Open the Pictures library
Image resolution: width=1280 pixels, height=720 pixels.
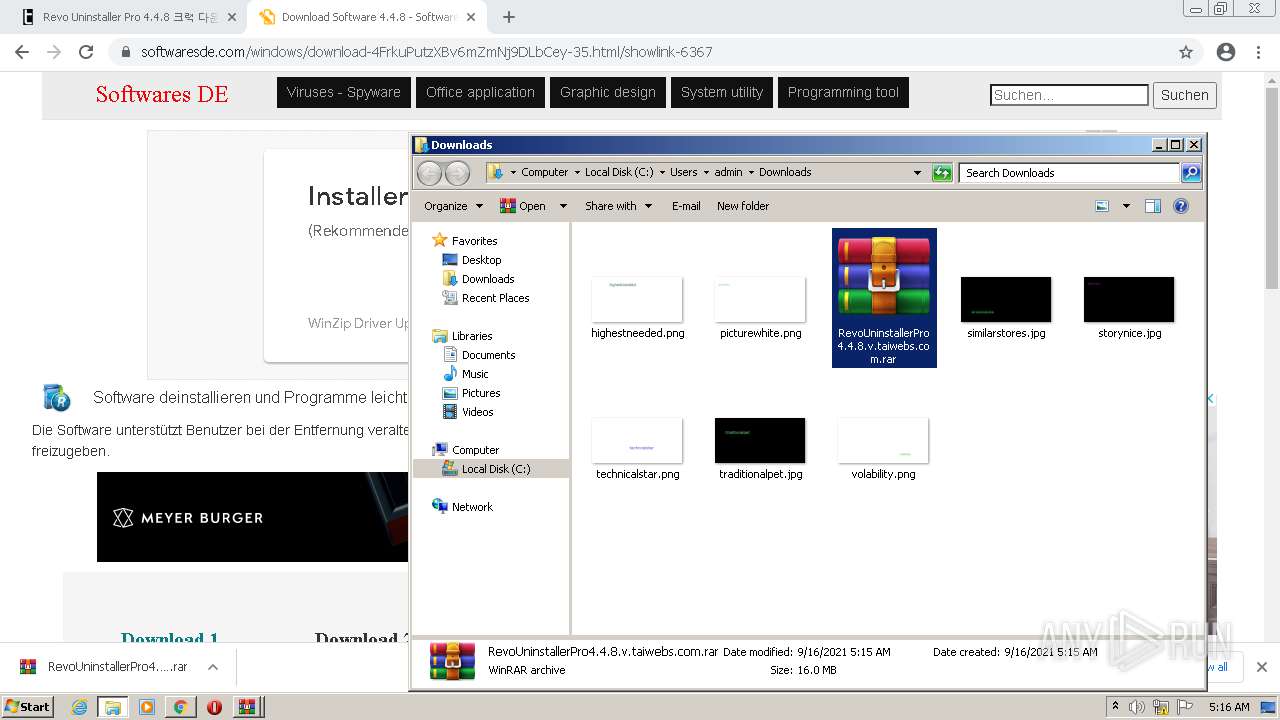[481, 393]
